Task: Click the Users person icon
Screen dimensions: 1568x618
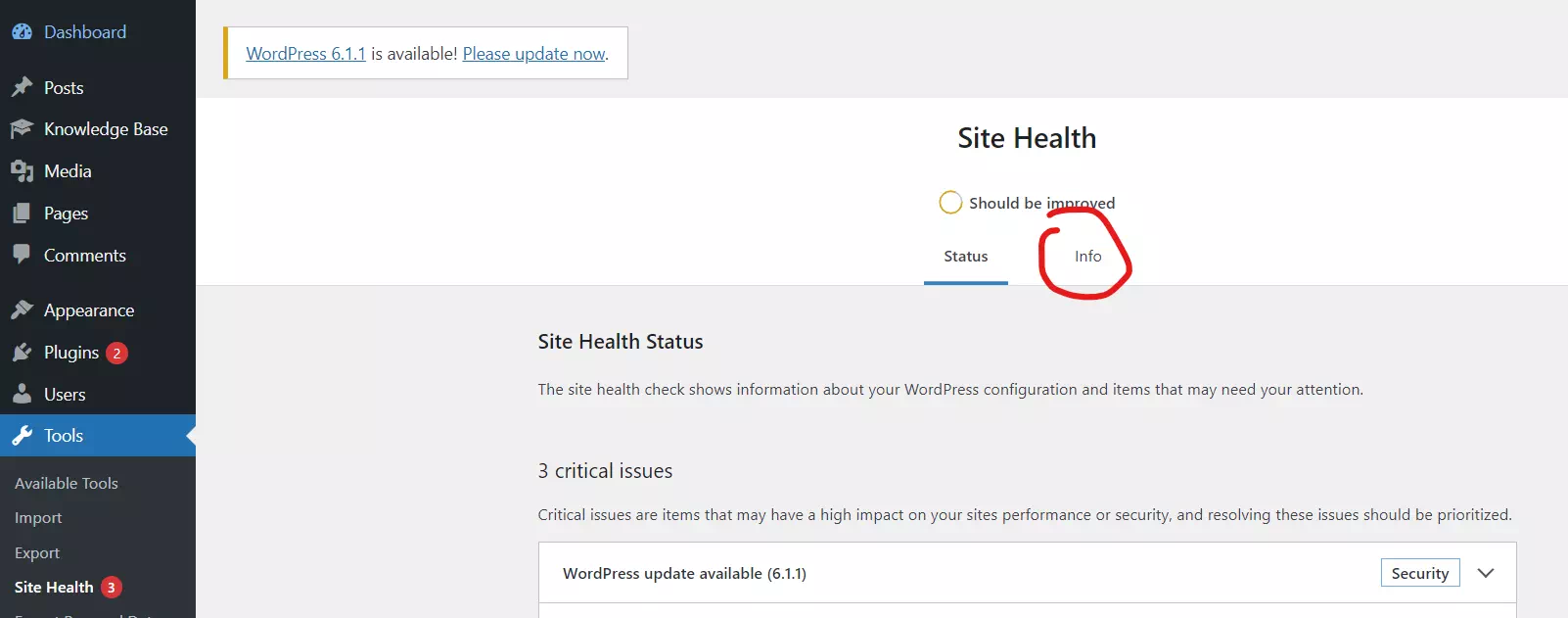Action: (22, 394)
